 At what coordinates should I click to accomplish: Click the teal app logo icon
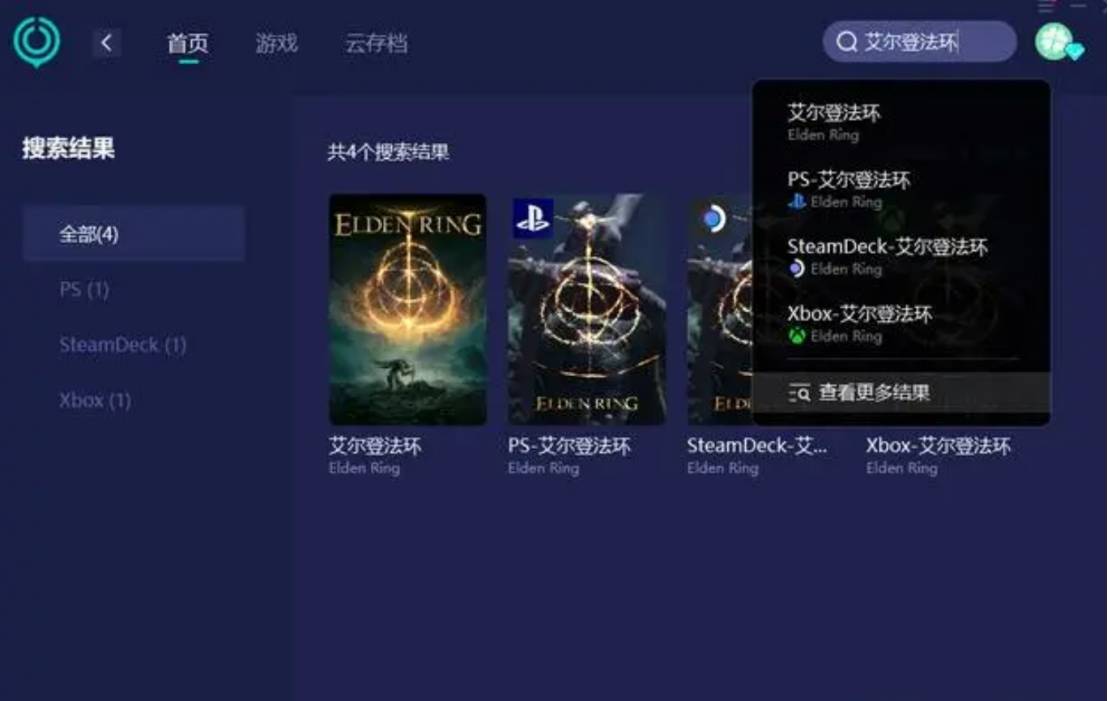click(36, 42)
